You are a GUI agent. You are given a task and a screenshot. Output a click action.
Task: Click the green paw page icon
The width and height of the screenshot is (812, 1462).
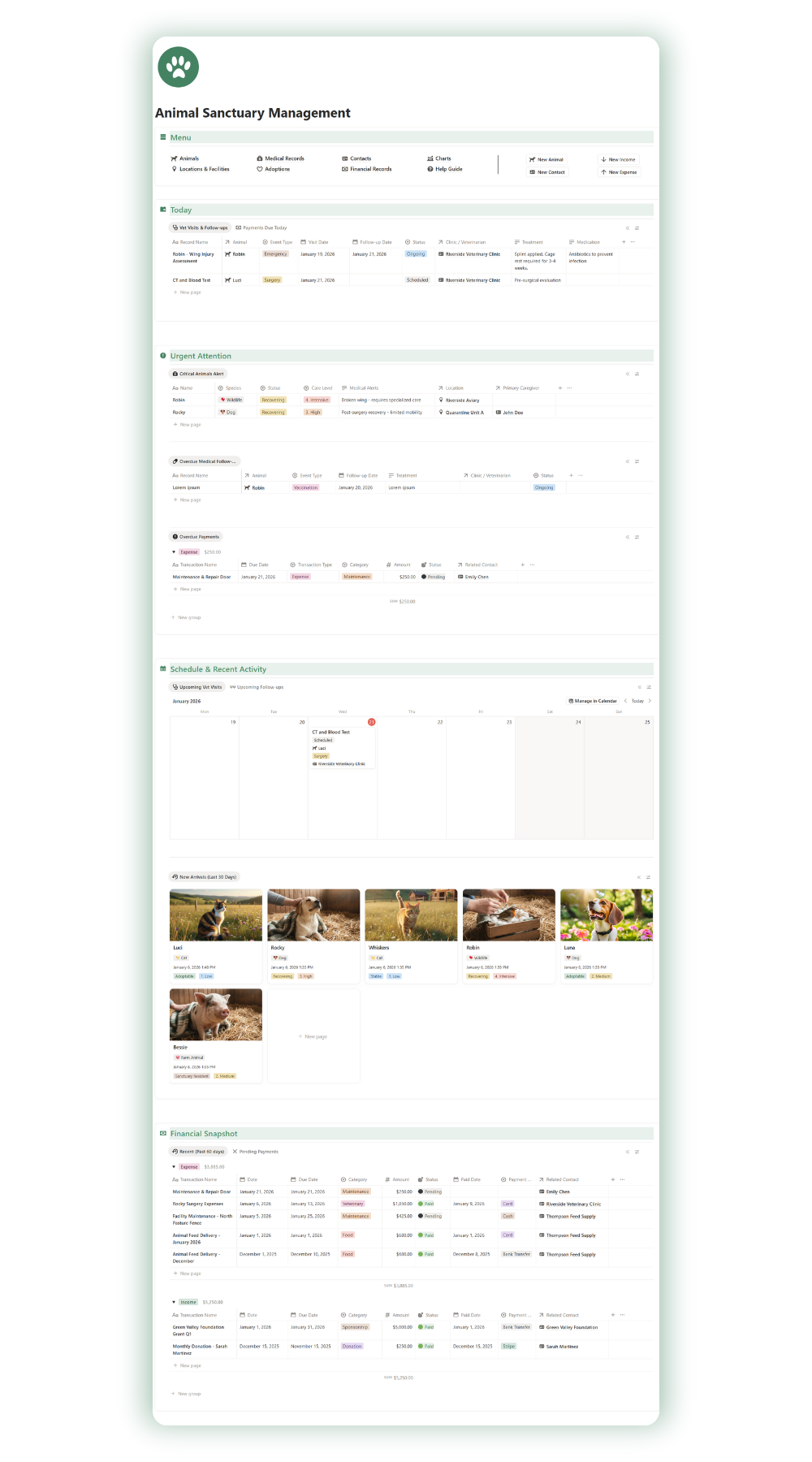(x=179, y=67)
